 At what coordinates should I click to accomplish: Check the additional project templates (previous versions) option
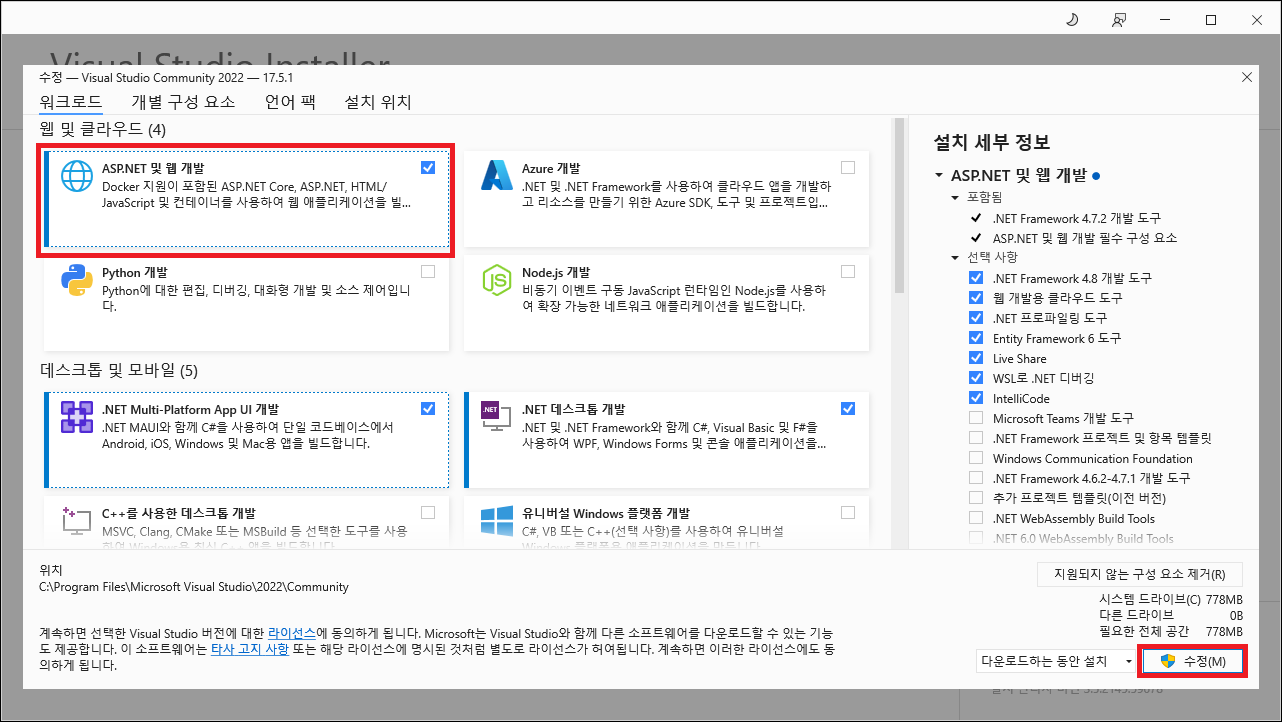pos(976,498)
